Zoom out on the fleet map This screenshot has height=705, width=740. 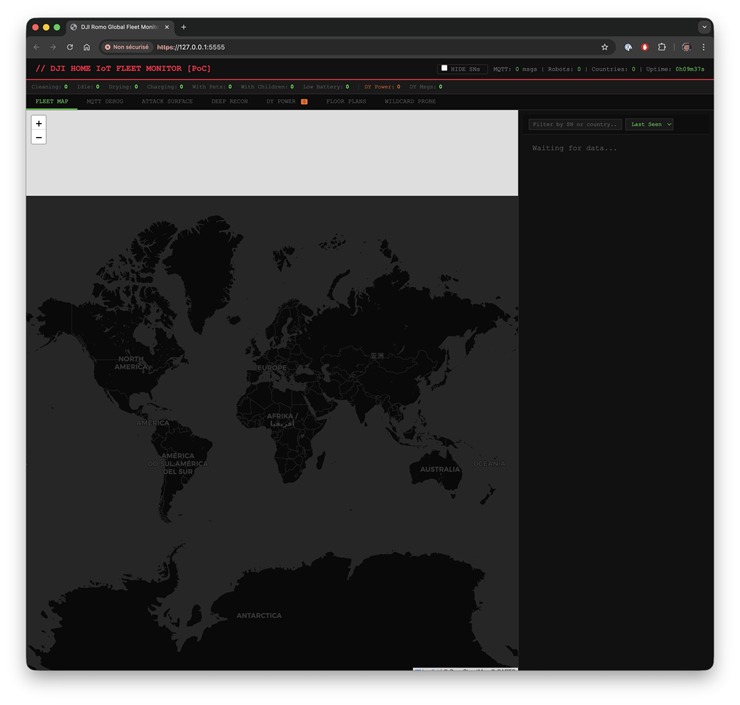[x=39, y=137]
